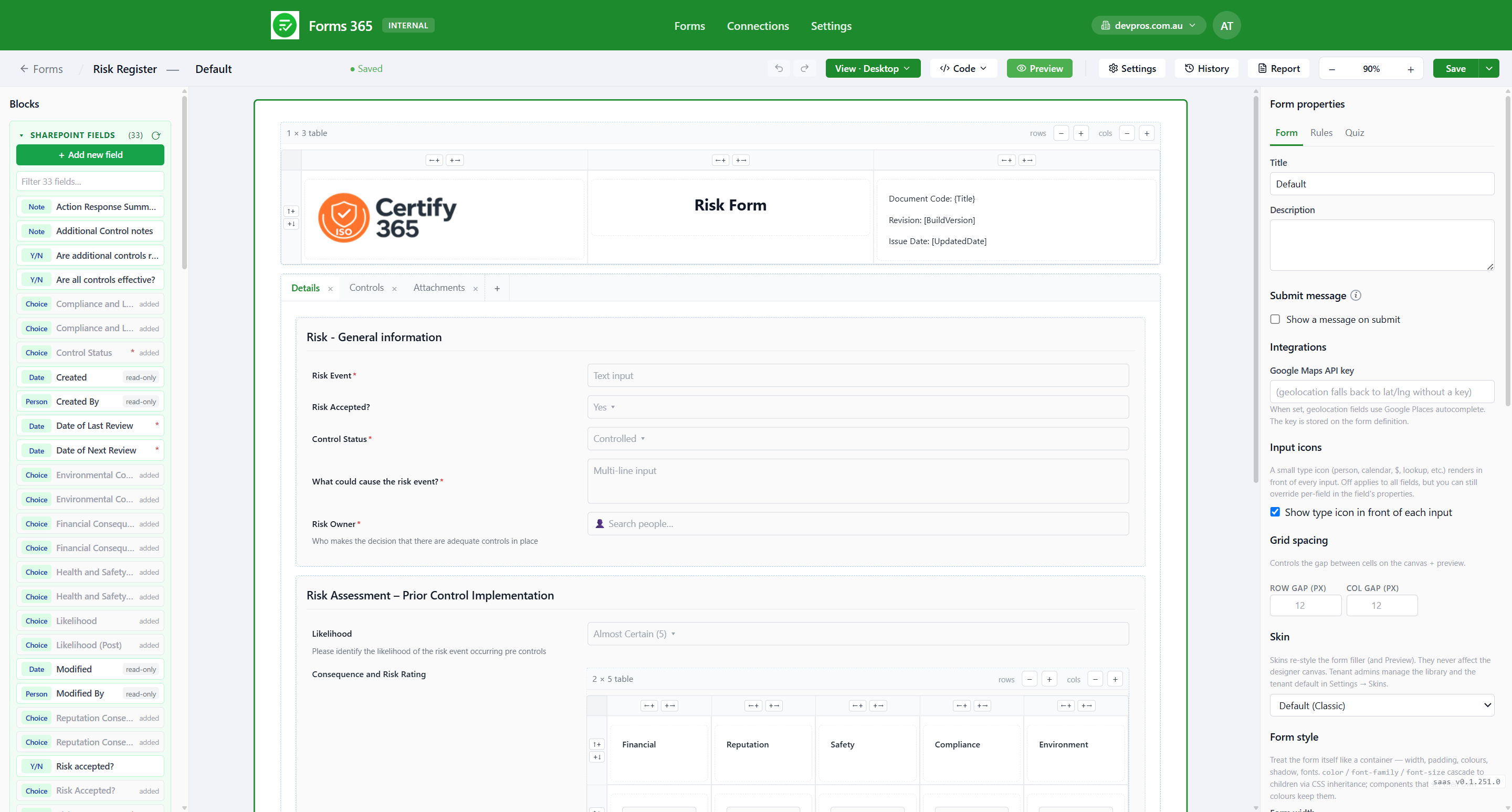Image resolution: width=1512 pixels, height=812 pixels.
Task: Click the Certify 365 logo image
Action: click(x=387, y=218)
